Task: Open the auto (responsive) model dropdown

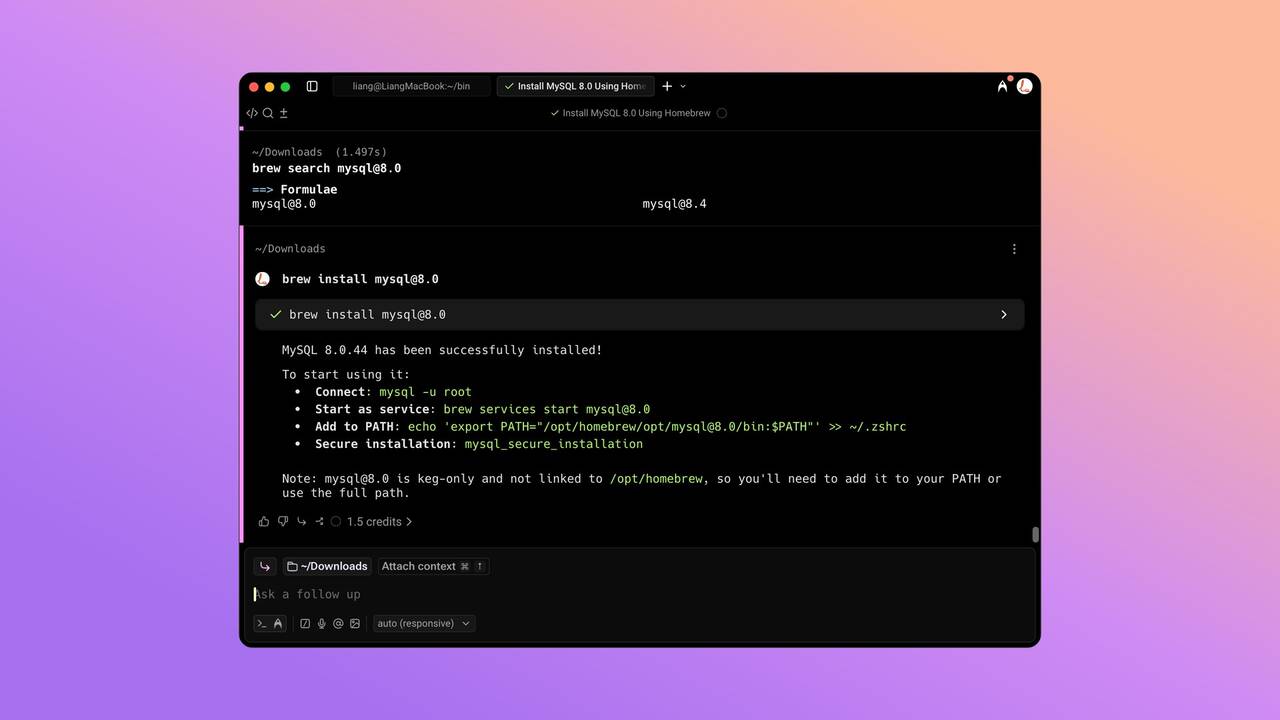Action: pos(423,623)
